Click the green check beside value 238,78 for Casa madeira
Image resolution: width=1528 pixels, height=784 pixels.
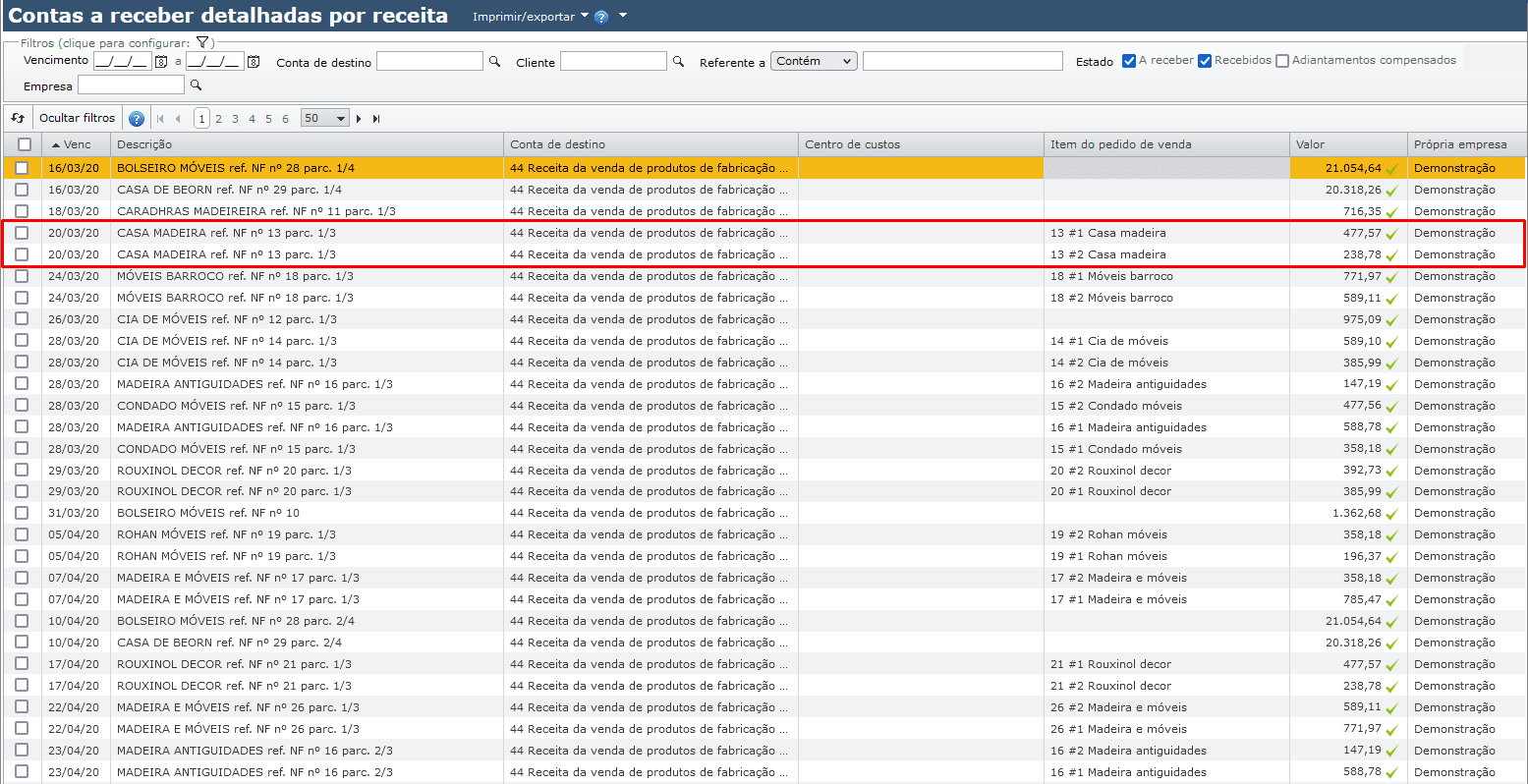(x=1391, y=255)
